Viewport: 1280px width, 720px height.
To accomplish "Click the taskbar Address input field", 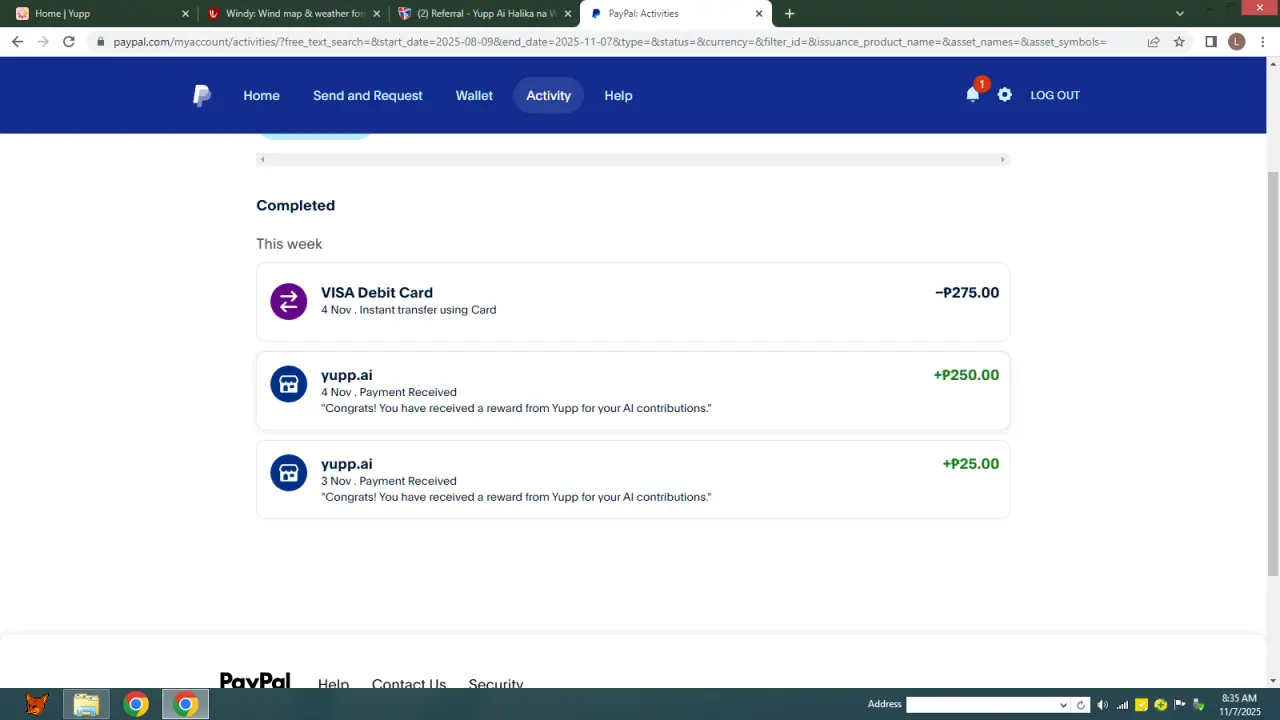I will (981, 705).
